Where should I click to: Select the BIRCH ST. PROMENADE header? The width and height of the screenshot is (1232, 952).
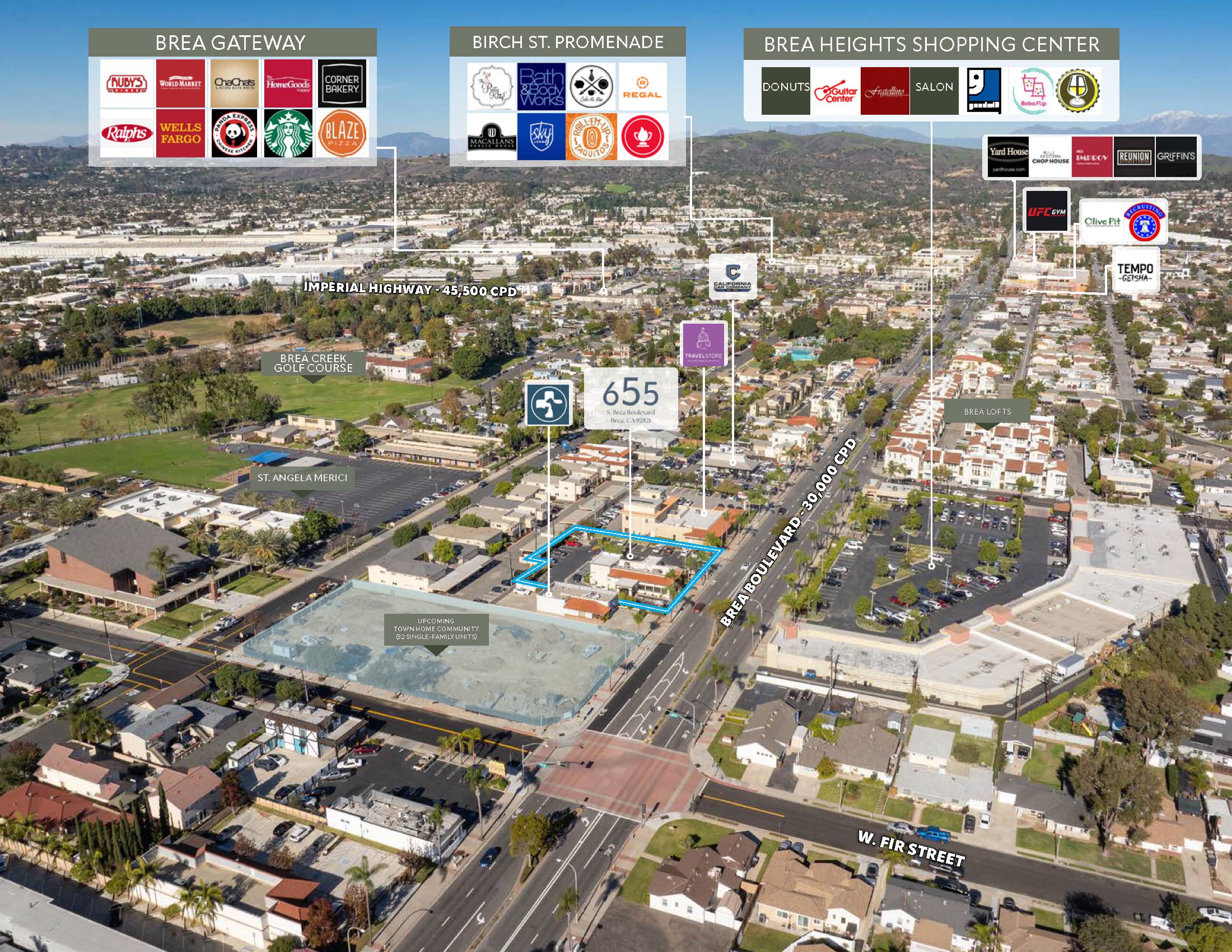[x=567, y=42]
